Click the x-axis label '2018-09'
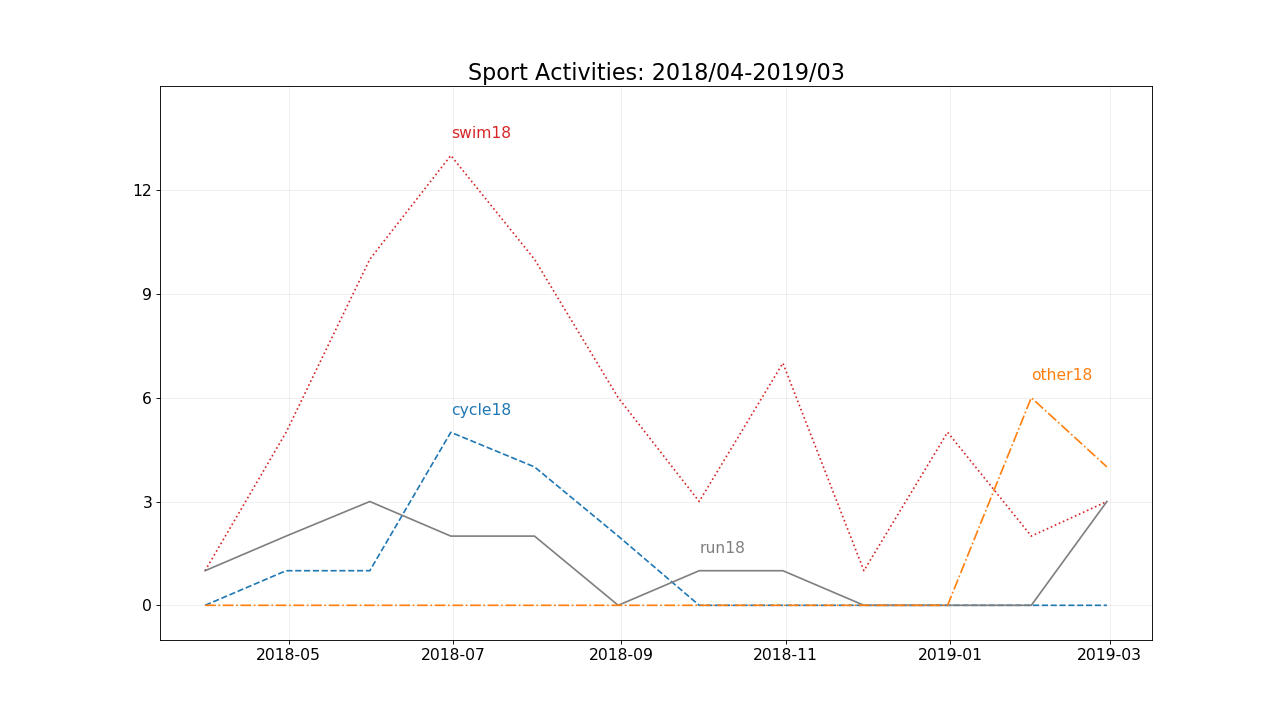The height and width of the screenshot is (719, 1280). click(621, 655)
